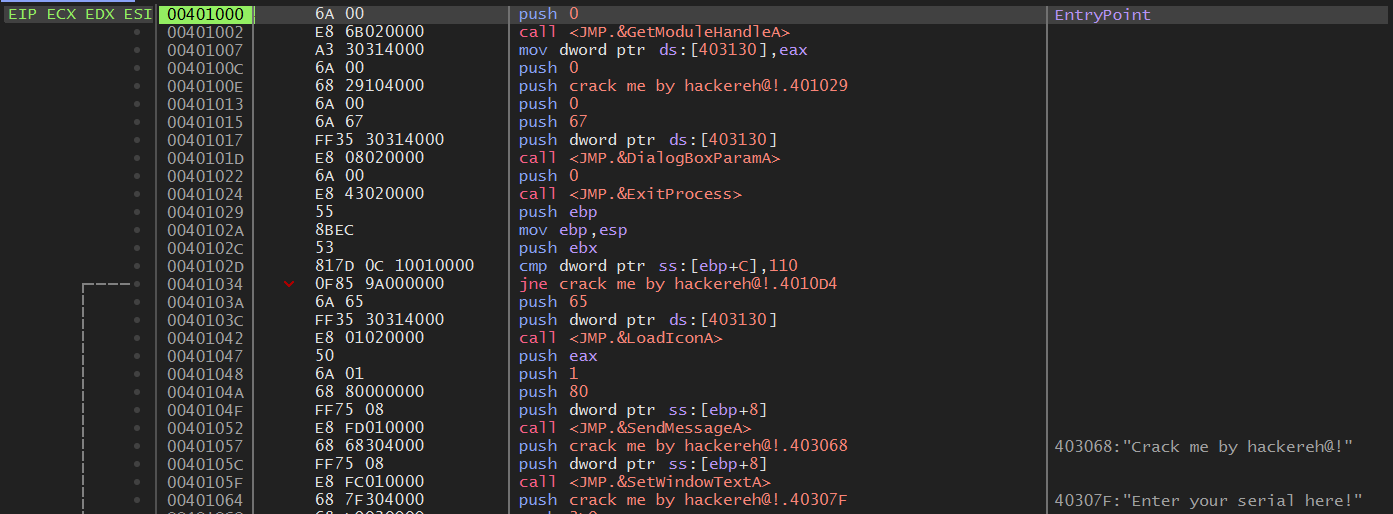This screenshot has width=1393, height=514.
Task: Select the push ebp instruction
Action: (558, 212)
